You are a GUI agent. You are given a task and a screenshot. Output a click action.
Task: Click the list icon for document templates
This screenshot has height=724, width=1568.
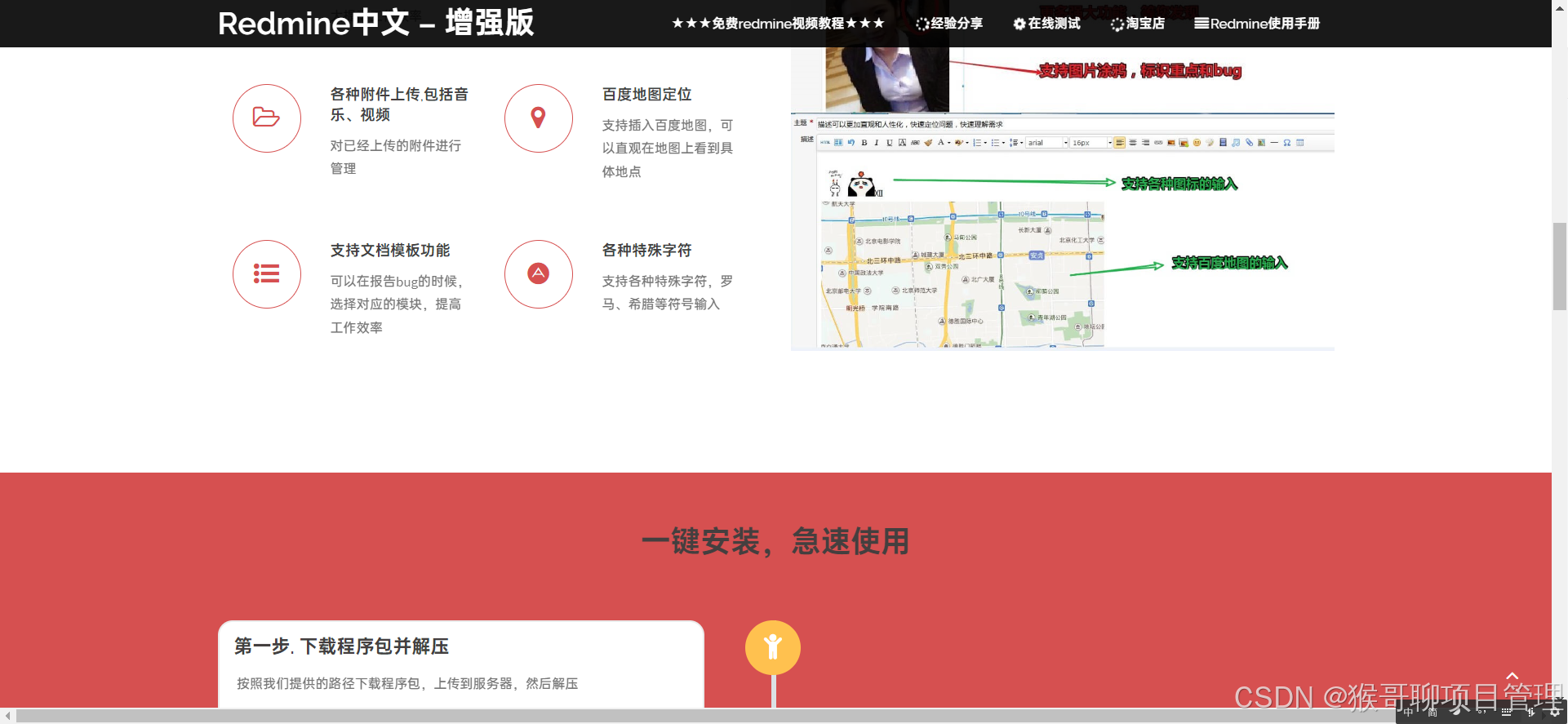click(x=266, y=273)
